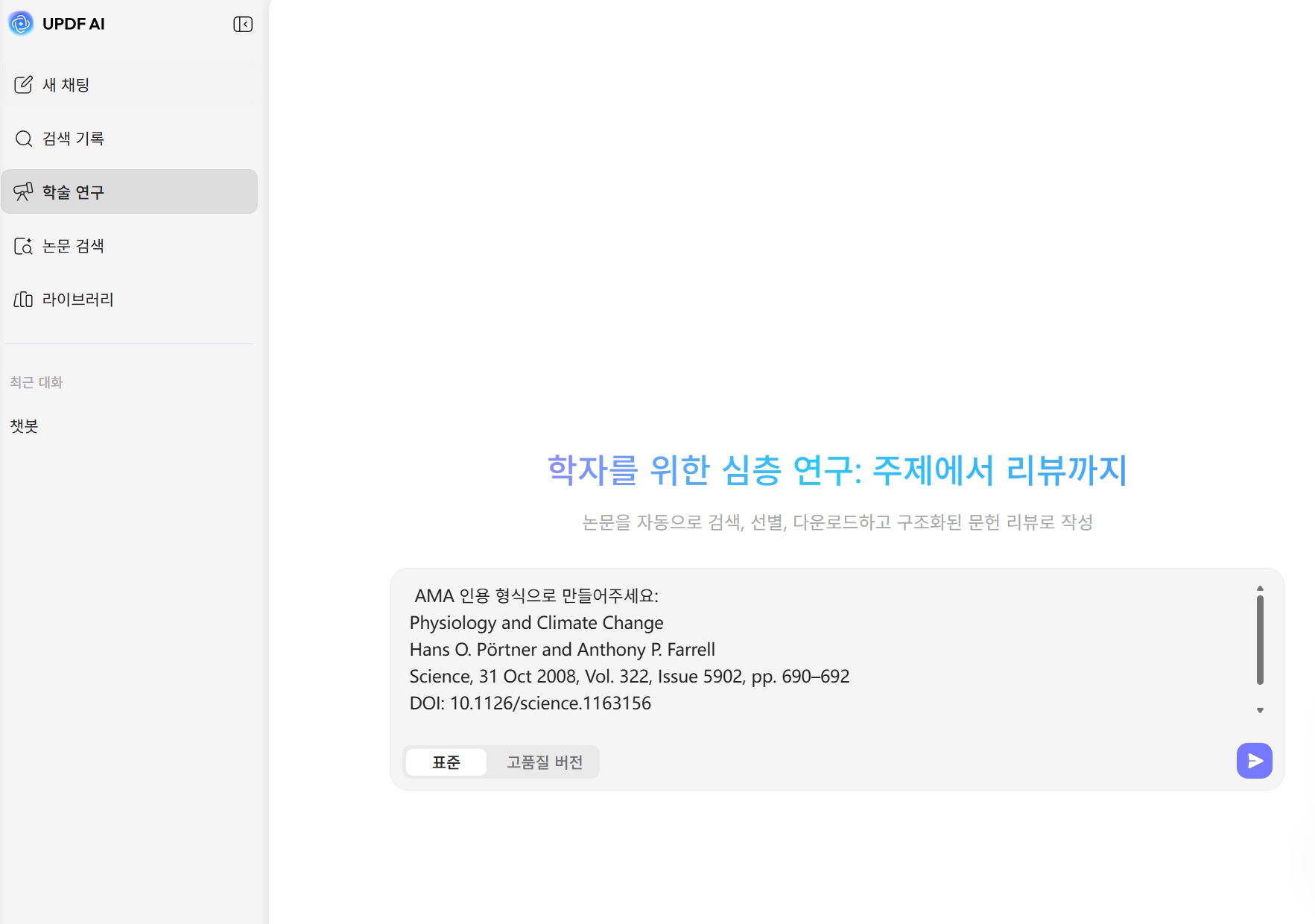The width and height of the screenshot is (1315, 924).
Task: Open the 라이브러리 library section
Action: [130, 300]
